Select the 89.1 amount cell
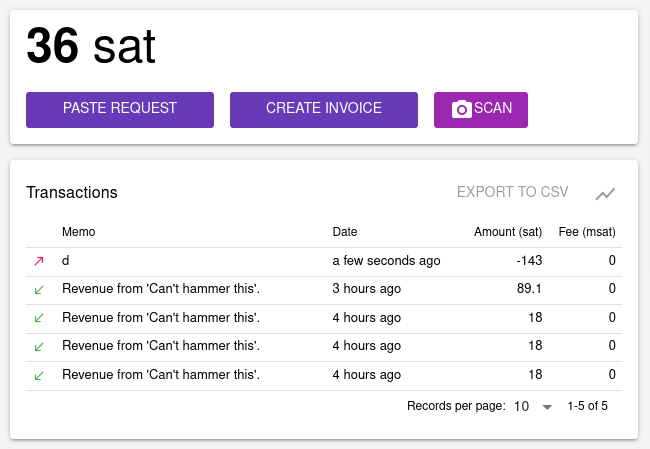 click(529, 289)
